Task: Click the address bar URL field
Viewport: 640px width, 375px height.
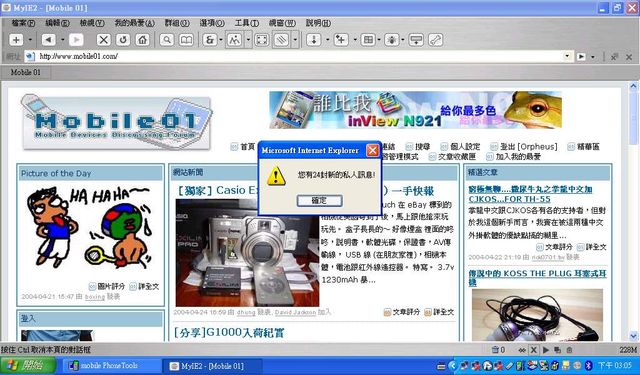Action: pos(298,56)
